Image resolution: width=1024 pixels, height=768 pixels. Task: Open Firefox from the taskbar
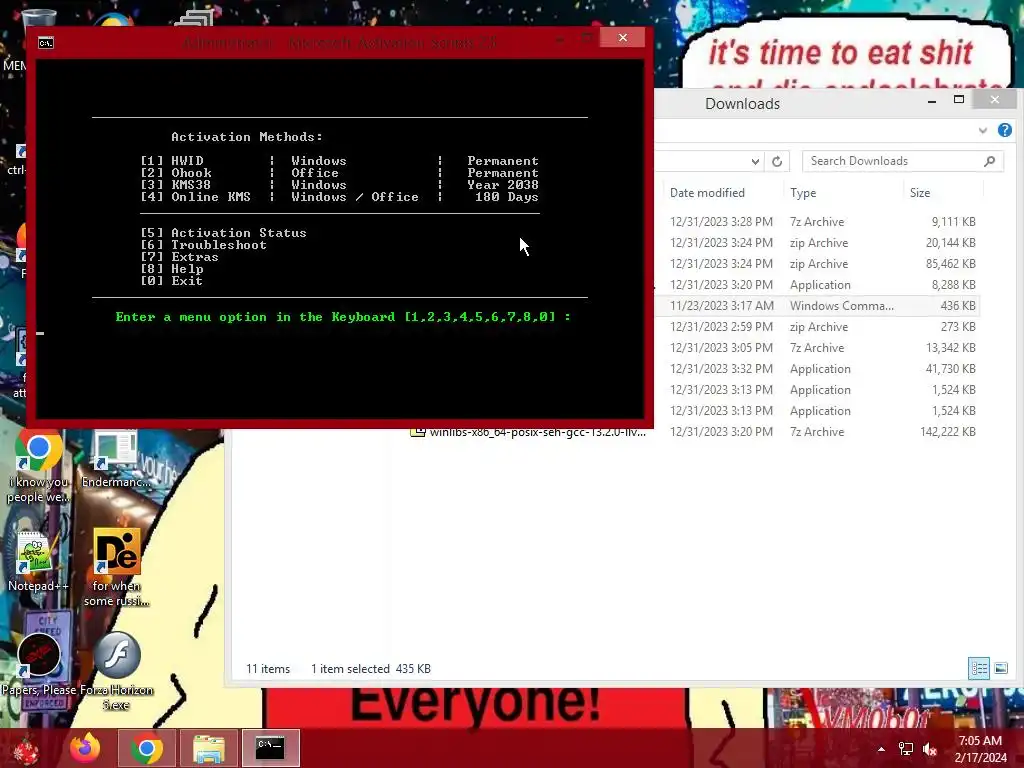(x=86, y=748)
